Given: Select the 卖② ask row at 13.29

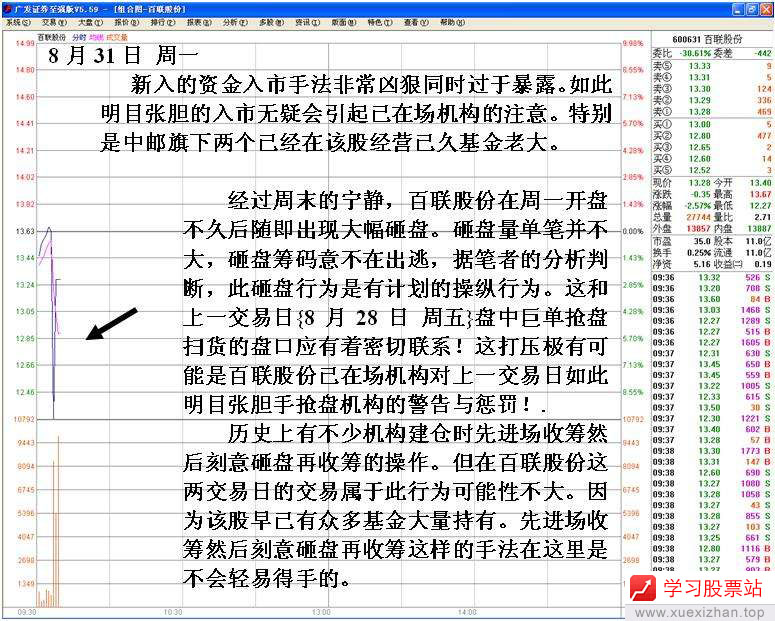Looking at the screenshot, I should [x=712, y=100].
